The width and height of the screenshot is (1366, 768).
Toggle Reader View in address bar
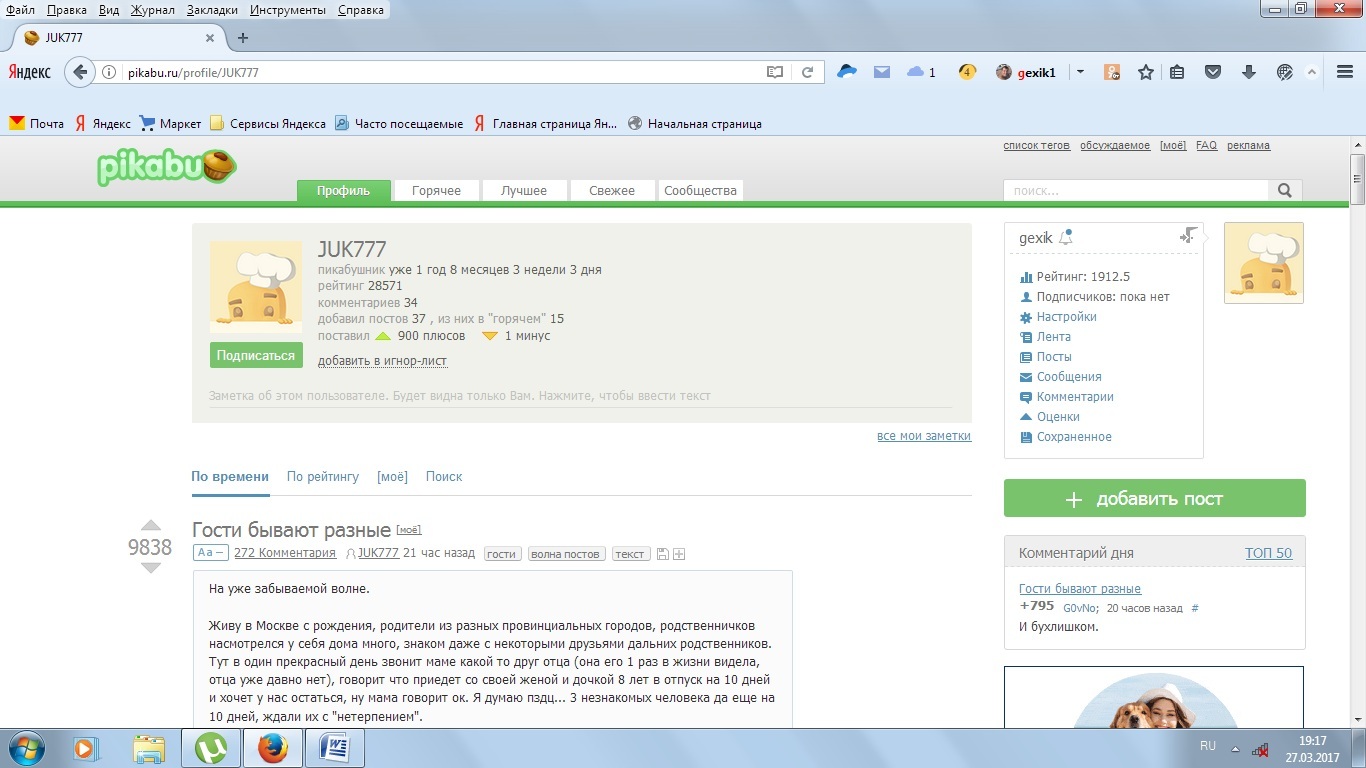[774, 72]
